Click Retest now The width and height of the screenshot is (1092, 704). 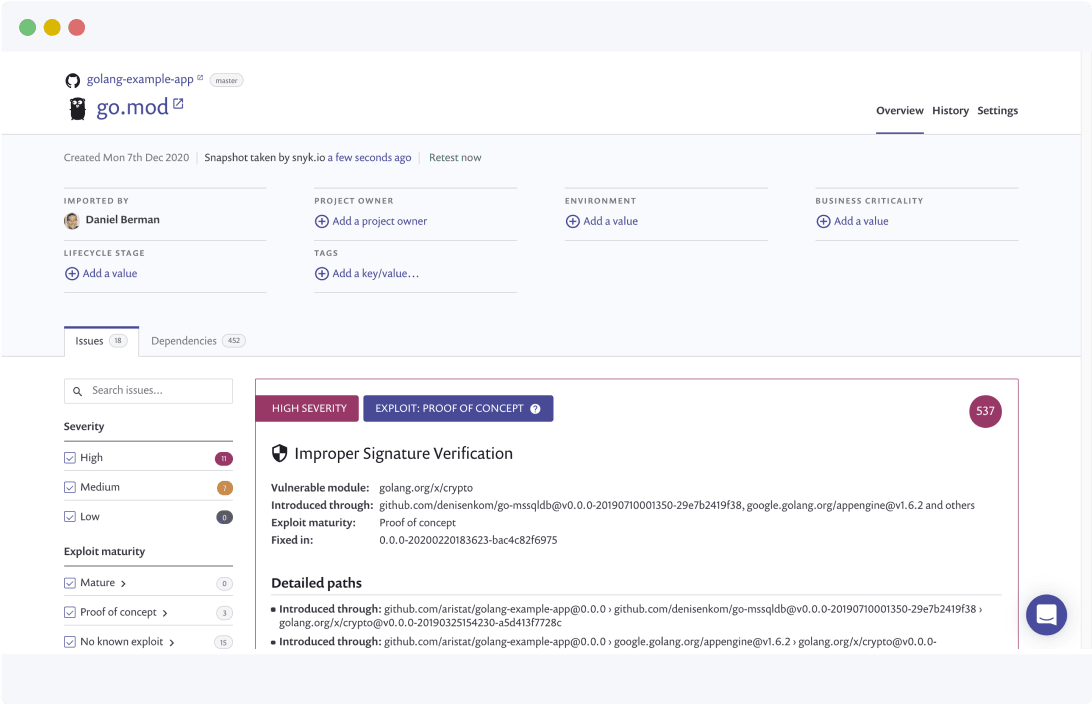click(455, 158)
